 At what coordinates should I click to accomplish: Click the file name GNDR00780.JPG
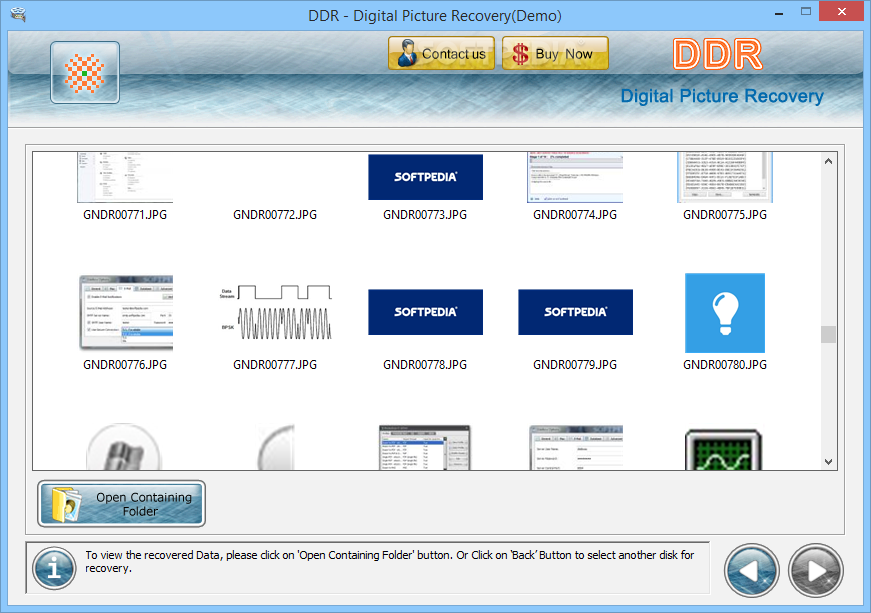[725, 365]
